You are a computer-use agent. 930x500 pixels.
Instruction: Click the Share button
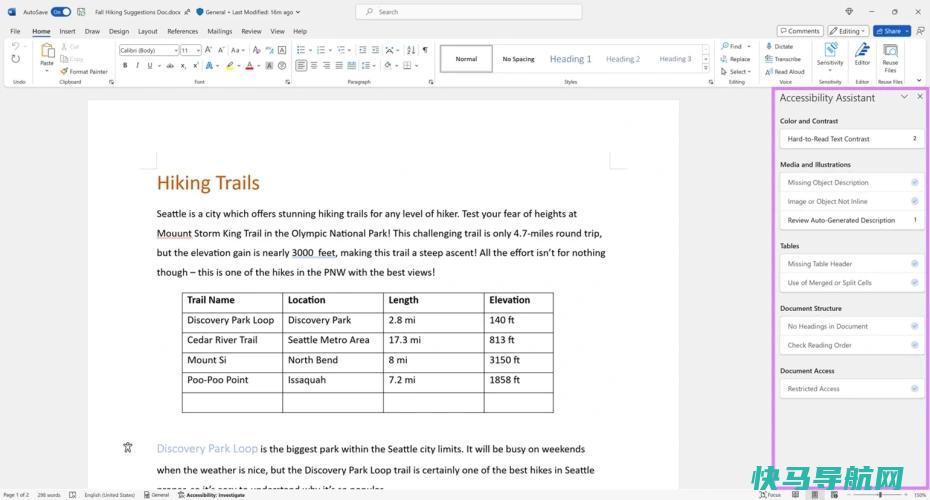(x=892, y=31)
